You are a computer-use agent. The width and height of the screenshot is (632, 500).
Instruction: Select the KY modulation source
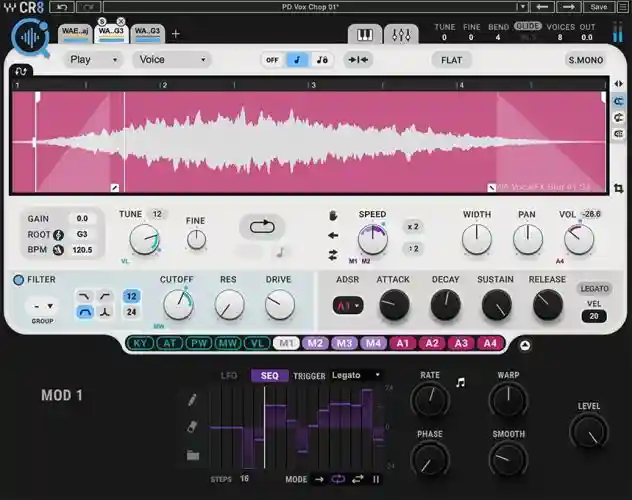pyautogui.click(x=140, y=344)
